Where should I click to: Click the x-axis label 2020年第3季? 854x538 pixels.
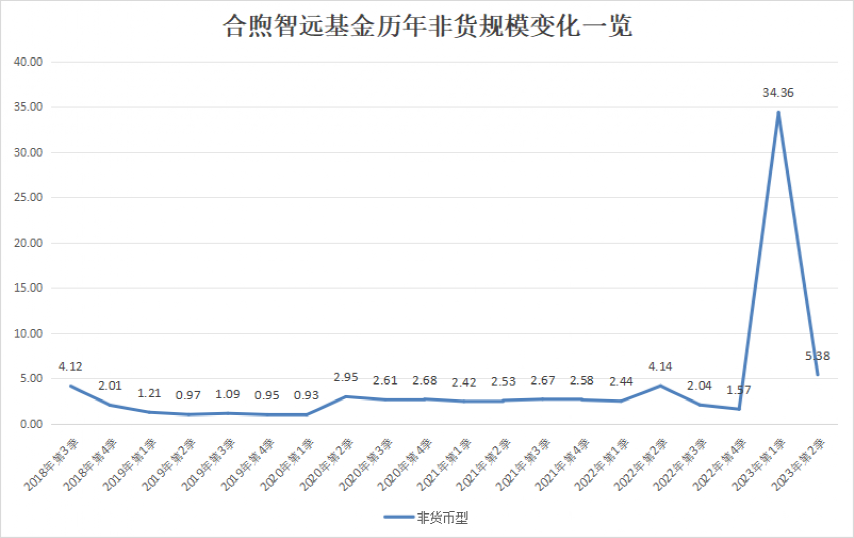click(x=367, y=464)
